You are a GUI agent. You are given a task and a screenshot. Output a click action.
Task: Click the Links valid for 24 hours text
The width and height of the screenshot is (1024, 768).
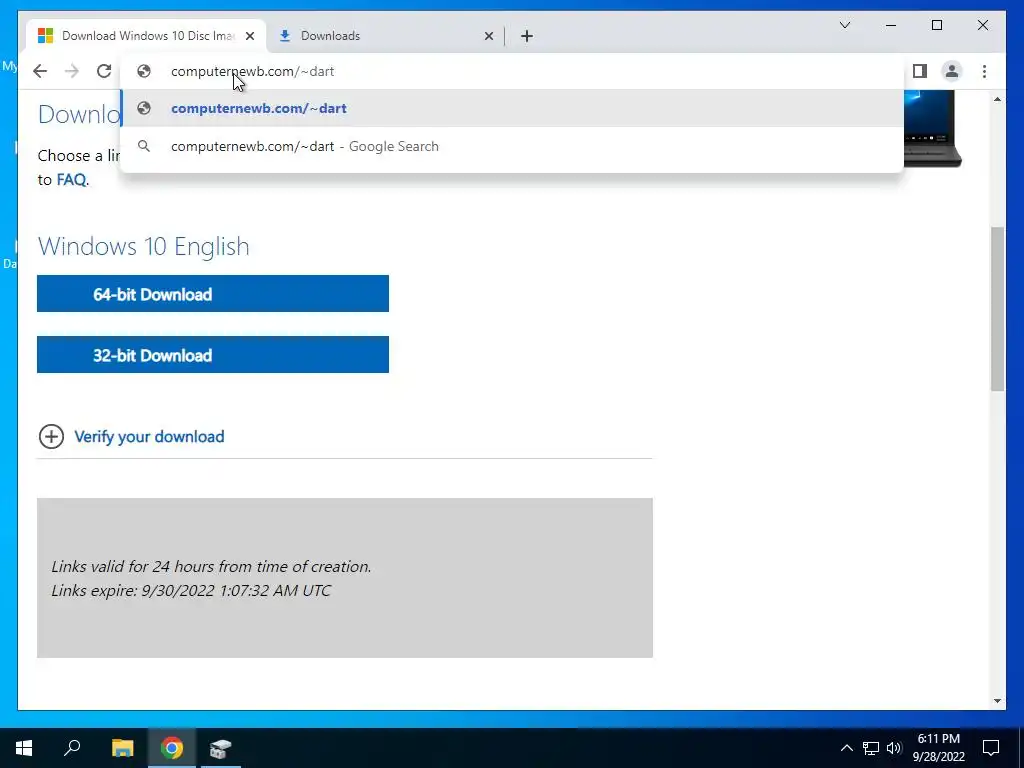coord(212,566)
